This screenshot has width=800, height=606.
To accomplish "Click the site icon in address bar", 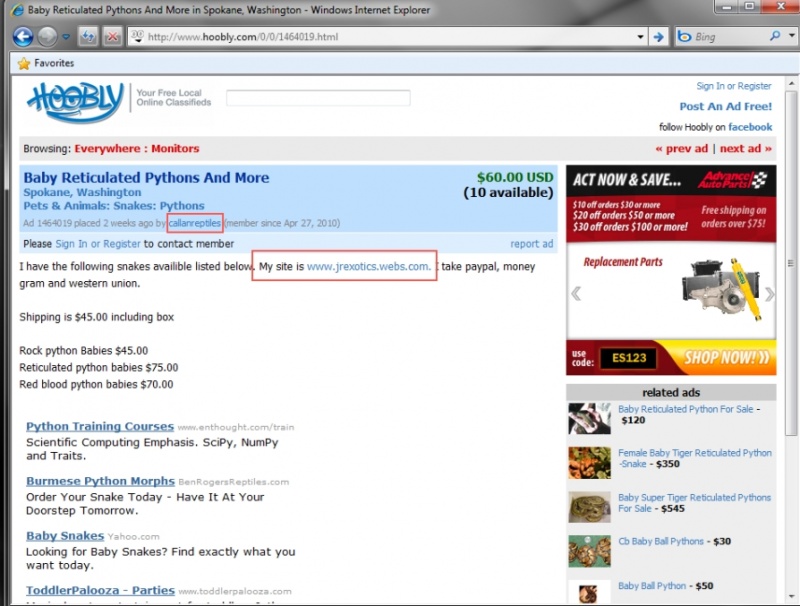I will (137, 36).
